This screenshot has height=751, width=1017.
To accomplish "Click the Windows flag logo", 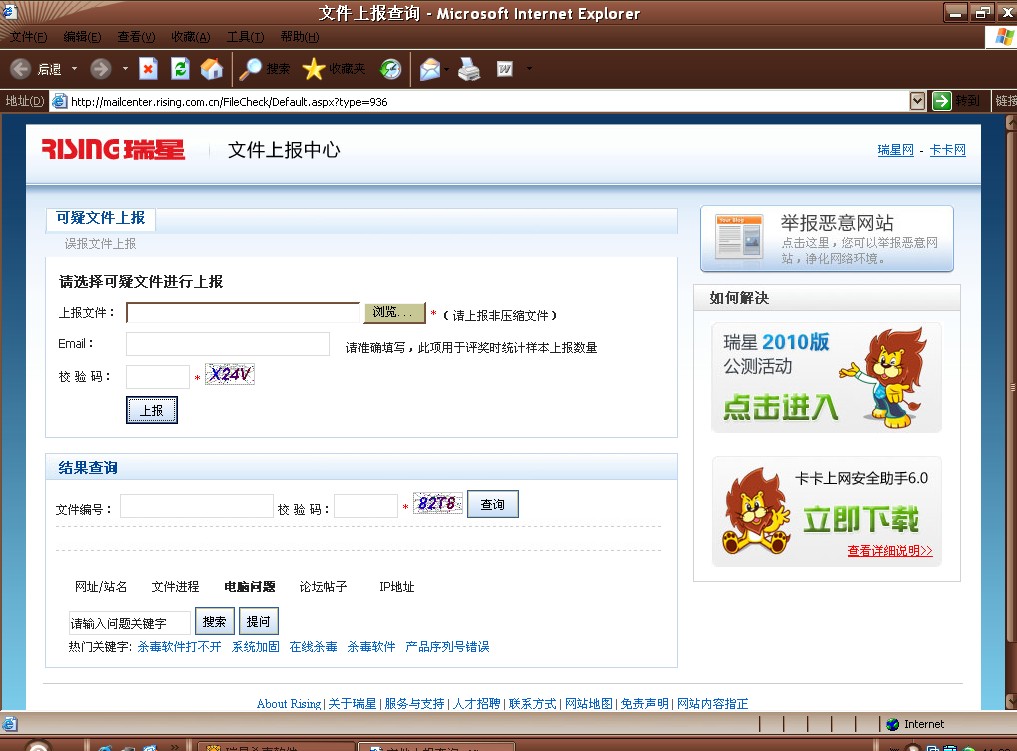I will tap(1003, 37).
